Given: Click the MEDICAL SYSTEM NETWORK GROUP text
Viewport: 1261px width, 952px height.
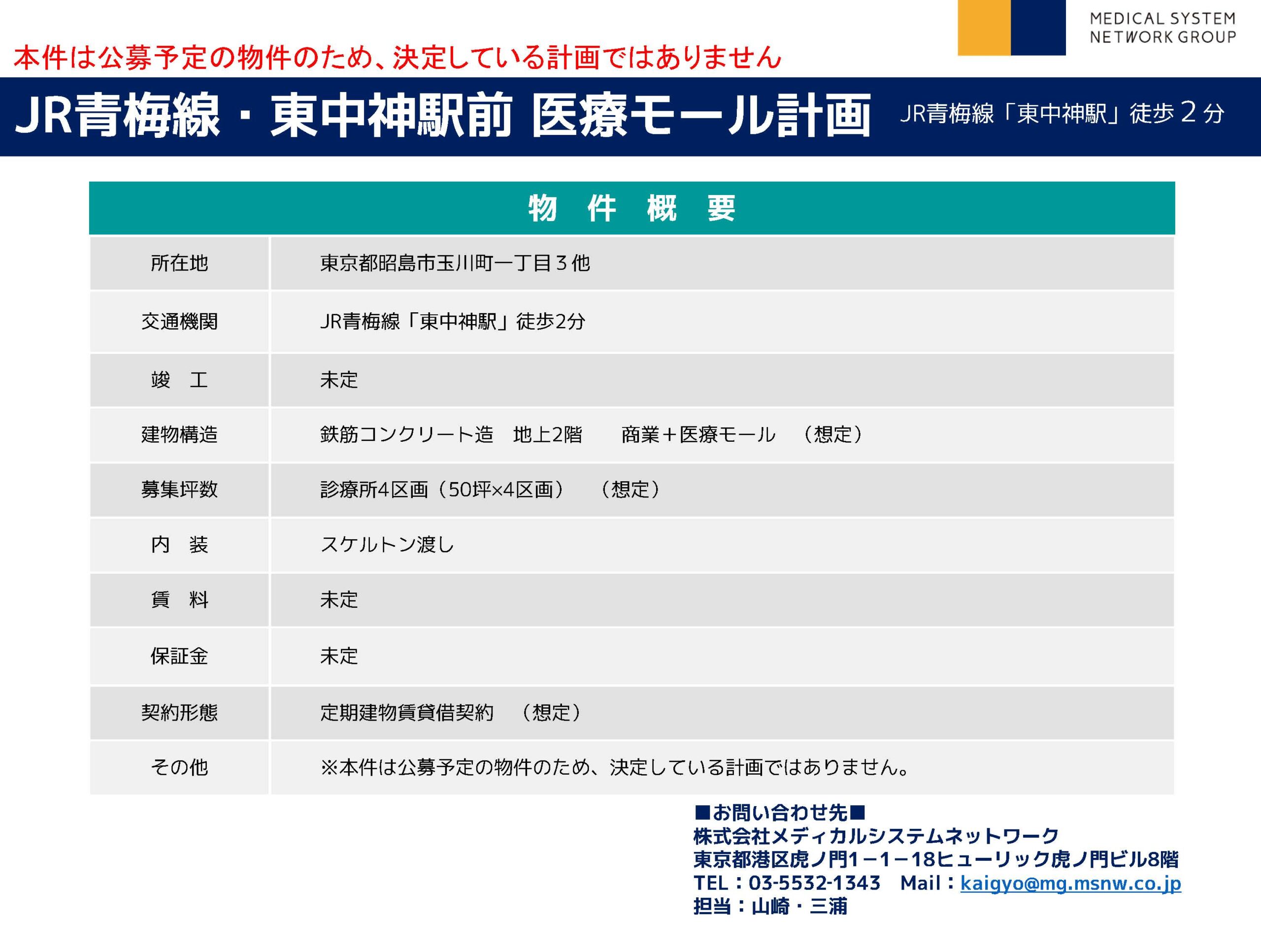Looking at the screenshot, I should click(1162, 28).
